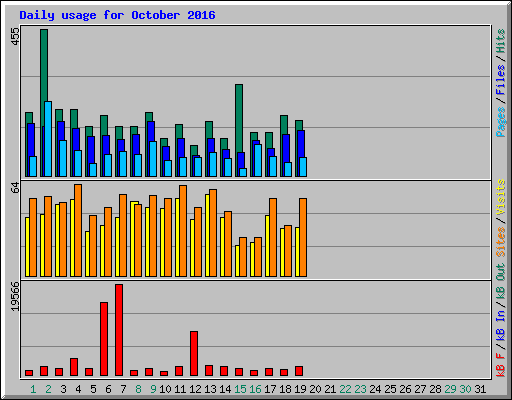Click the 455 scale value on the y-axis
Image resolution: width=512 pixels, height=400 pixels.
pos(15,36)
